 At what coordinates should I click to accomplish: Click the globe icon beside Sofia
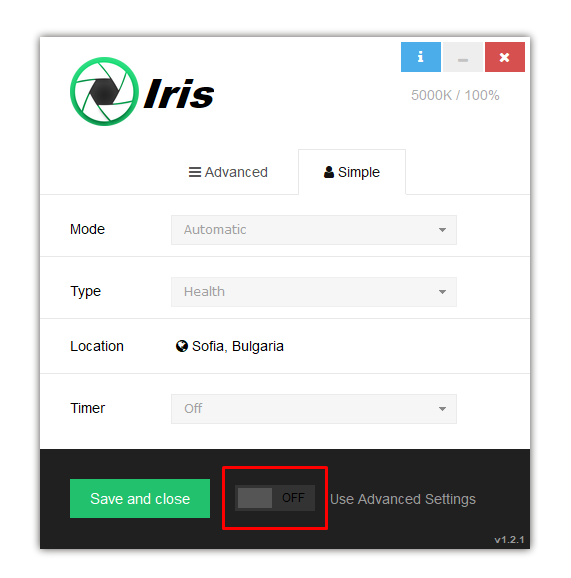point(182,346)
